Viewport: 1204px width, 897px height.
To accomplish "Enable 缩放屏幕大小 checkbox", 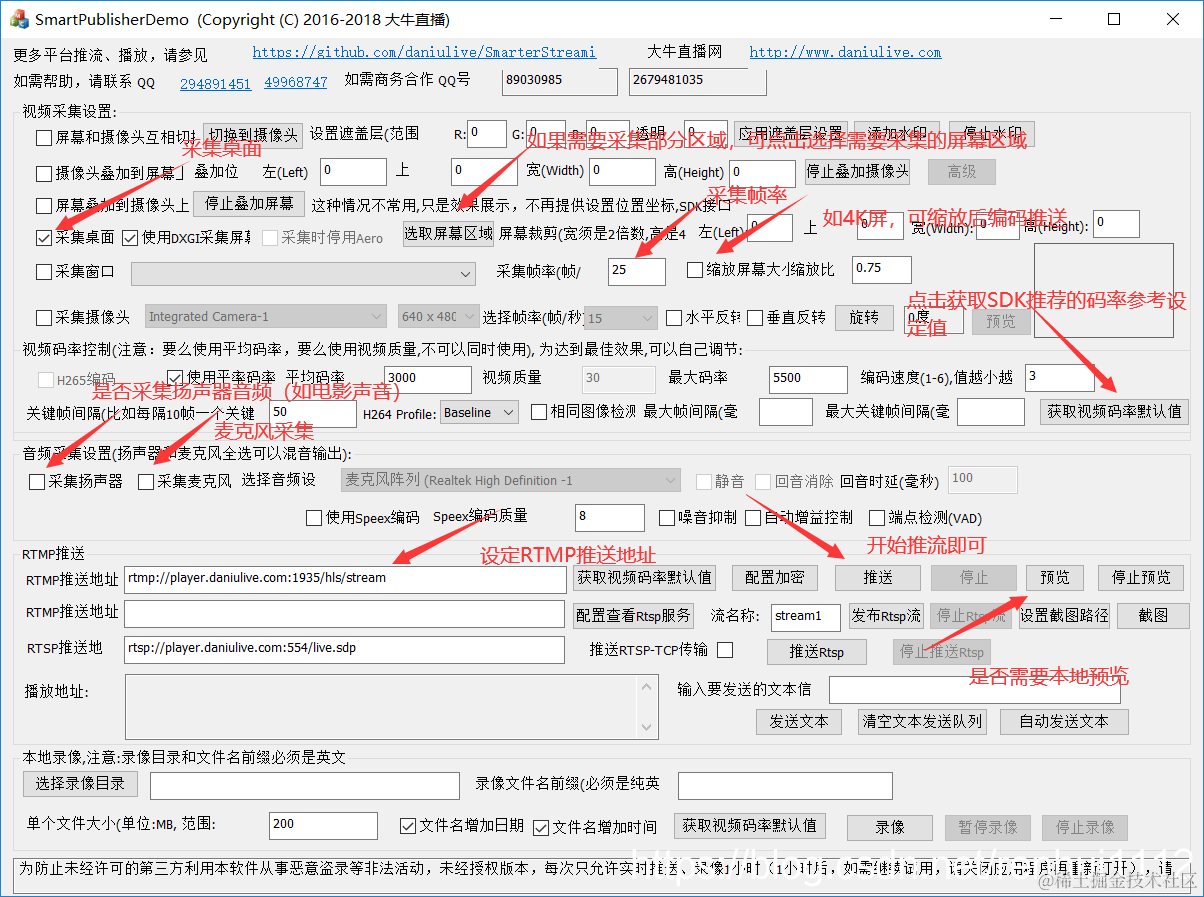I will (x=695, y=270).
